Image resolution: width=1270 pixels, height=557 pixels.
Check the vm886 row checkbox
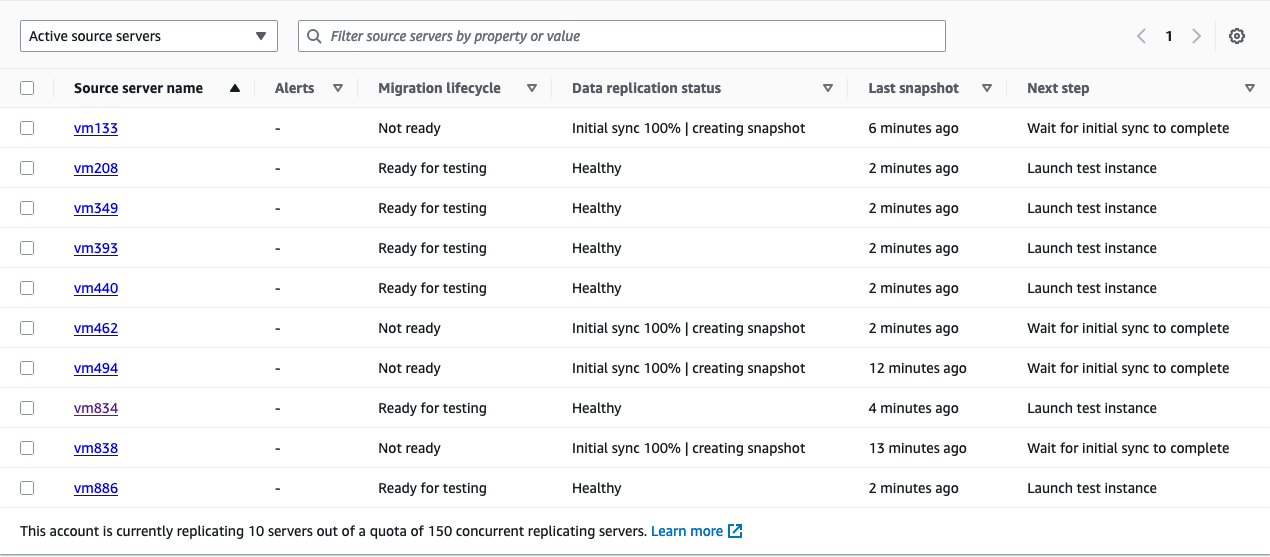coord(27,488)
